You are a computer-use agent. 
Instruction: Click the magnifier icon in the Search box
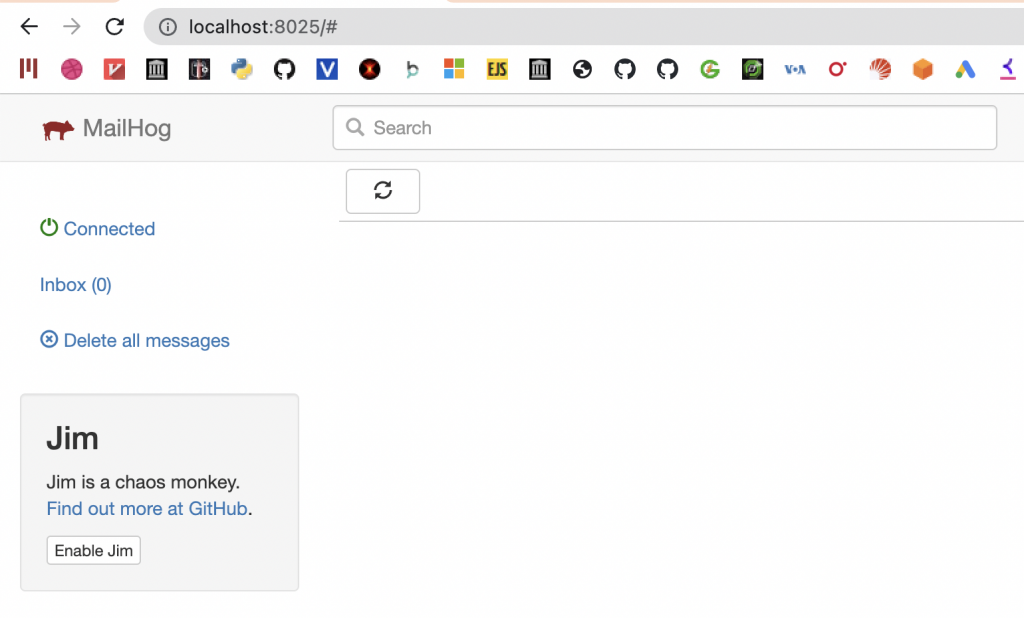point(355,127)
